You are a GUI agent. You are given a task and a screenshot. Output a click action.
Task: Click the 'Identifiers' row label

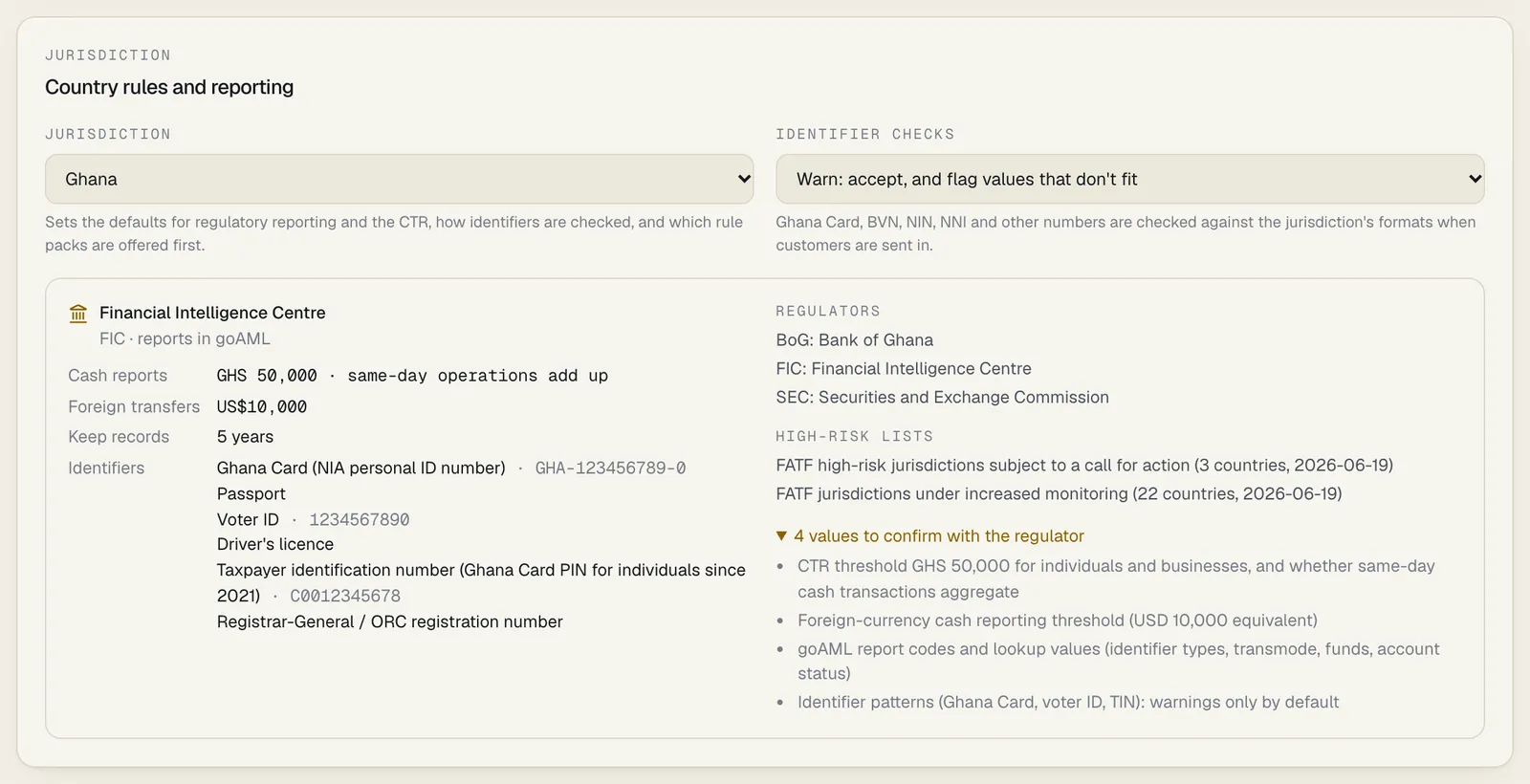pos(106,468)
